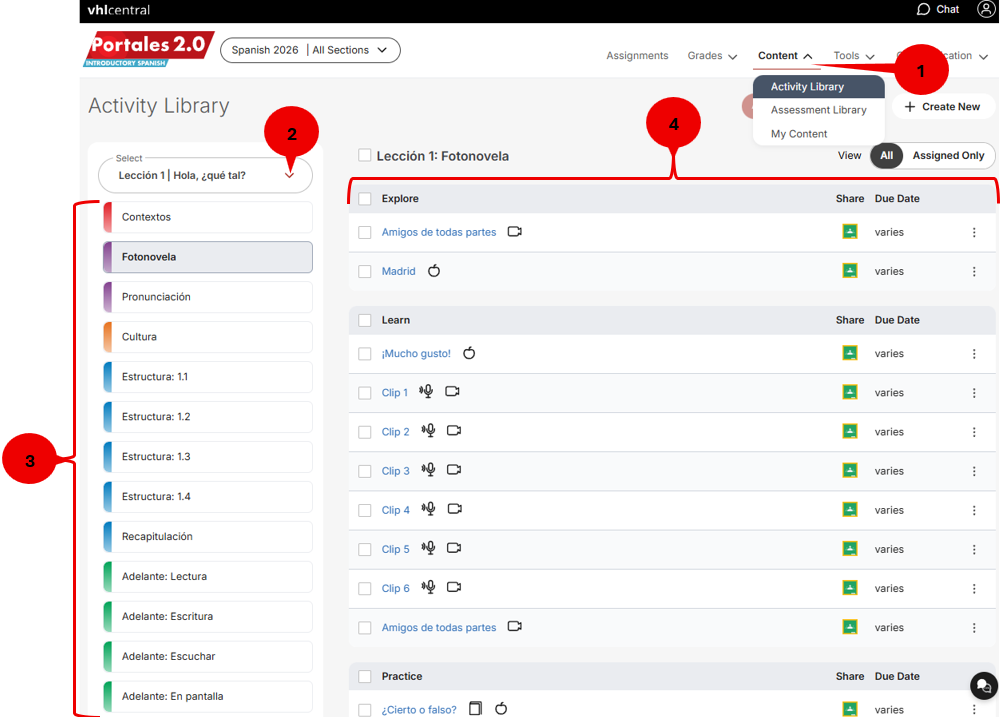Open Estructura: 1.1 strand

[208, 377]
